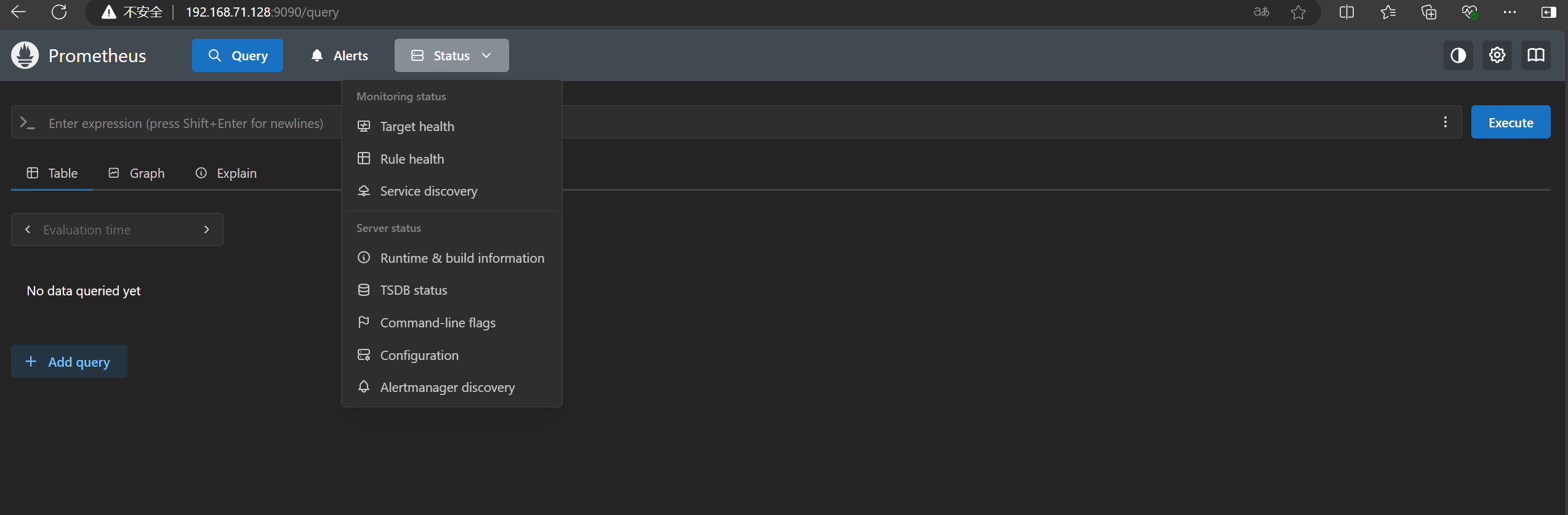
Task: Open Command-line flags page
Action: [x=452, y=322]
